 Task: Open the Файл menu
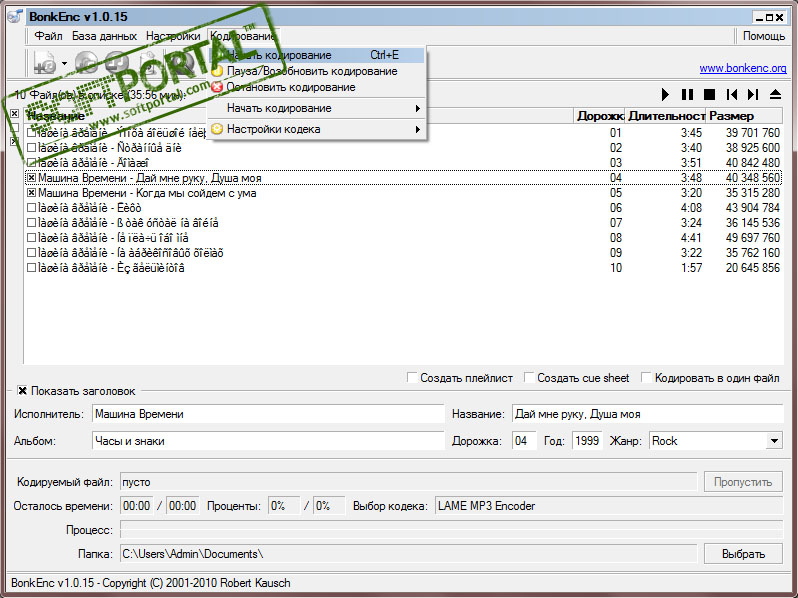click(x=48, y=36)
